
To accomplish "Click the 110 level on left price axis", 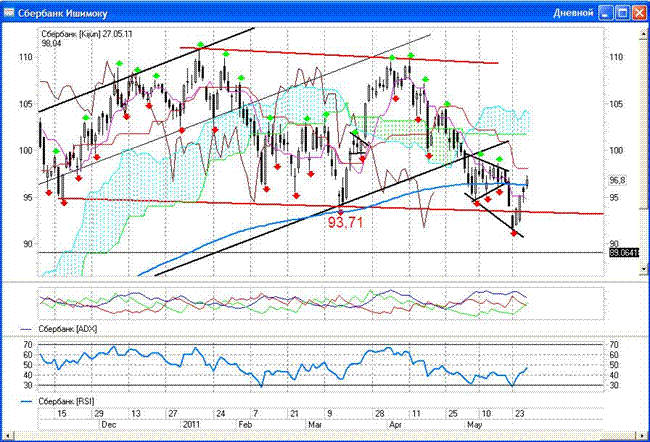I will click(x=25, y=57).
